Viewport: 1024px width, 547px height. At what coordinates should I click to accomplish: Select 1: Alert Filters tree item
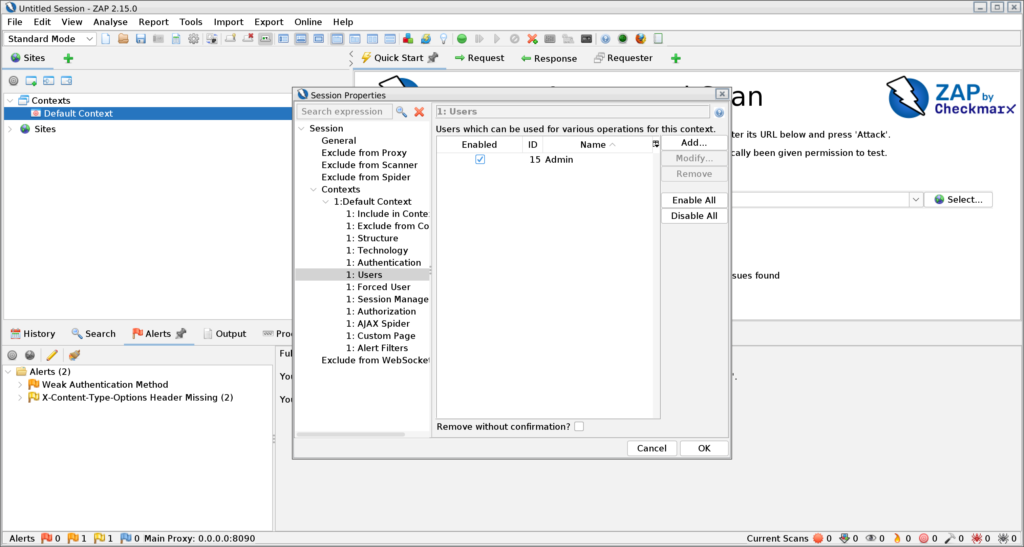coord(377,348)
